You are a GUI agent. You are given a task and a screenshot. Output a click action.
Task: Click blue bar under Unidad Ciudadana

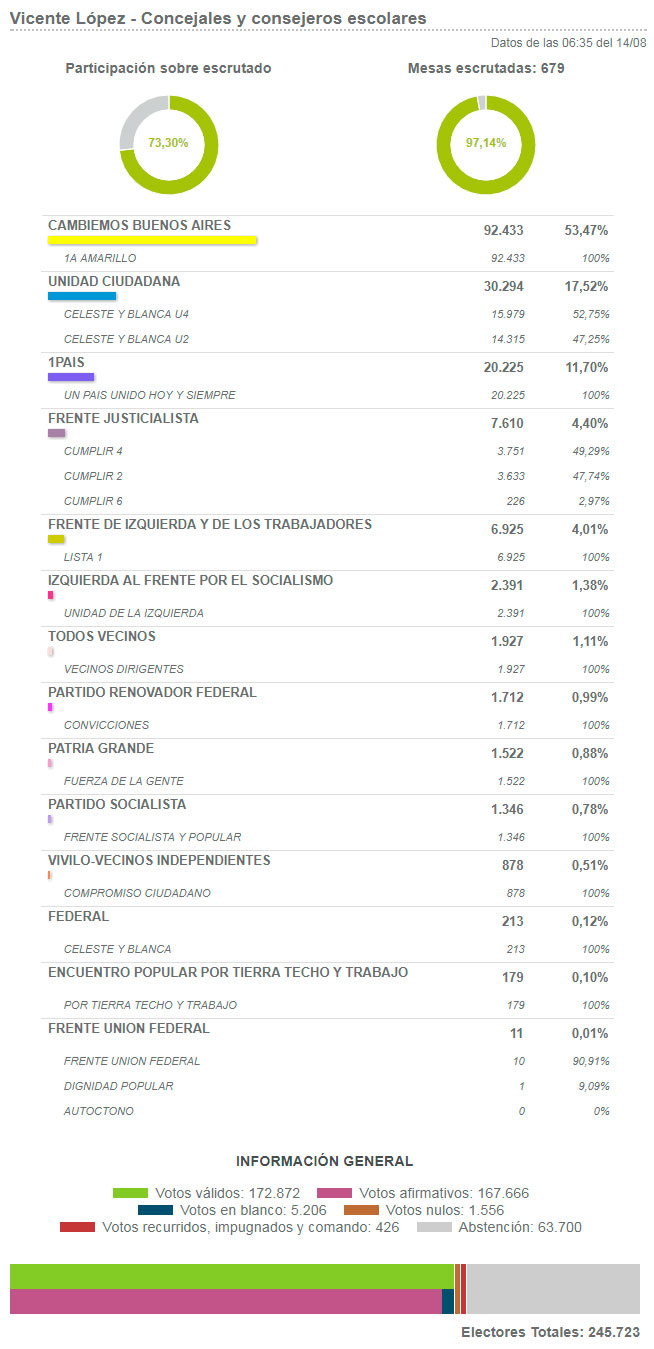point(82,296)
